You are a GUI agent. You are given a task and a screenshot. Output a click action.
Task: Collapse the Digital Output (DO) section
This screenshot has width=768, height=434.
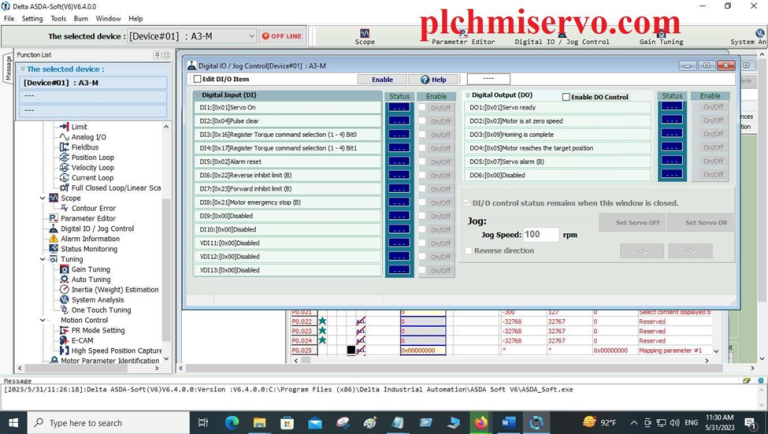[x=467, y=95]
